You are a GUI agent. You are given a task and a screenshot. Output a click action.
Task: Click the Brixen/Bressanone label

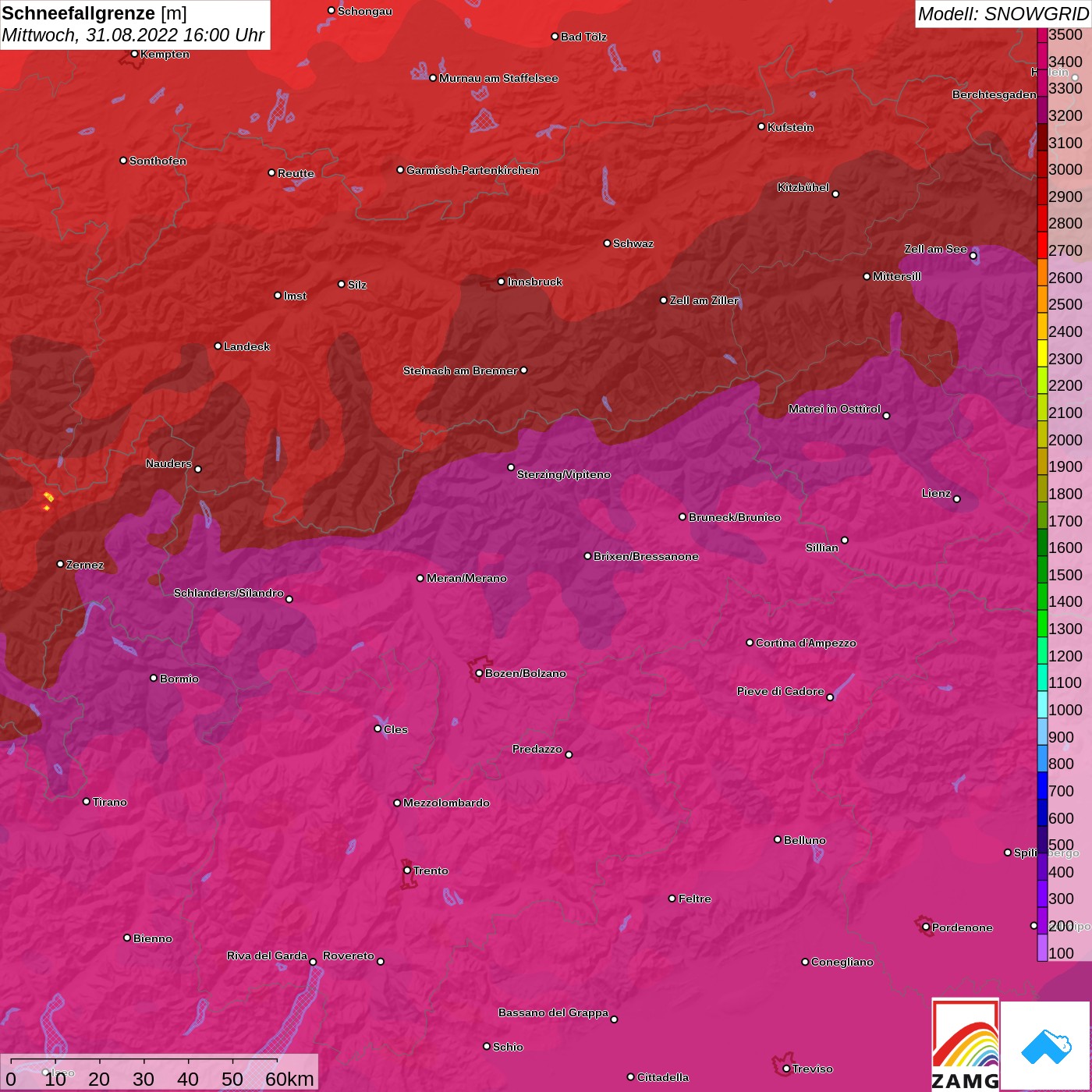(x=646, y=556)
